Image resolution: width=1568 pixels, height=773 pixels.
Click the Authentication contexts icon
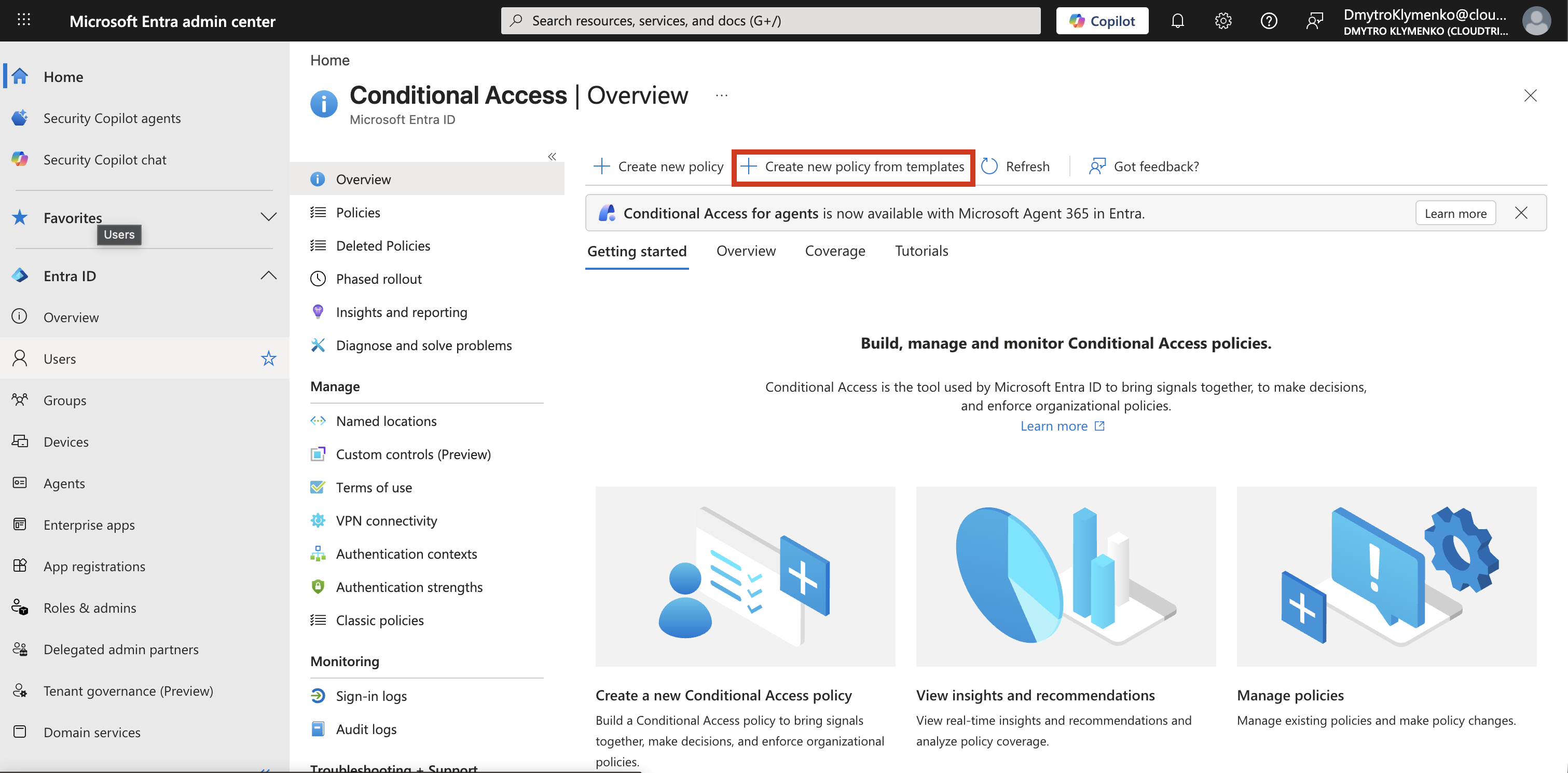[x=318, y=553]
